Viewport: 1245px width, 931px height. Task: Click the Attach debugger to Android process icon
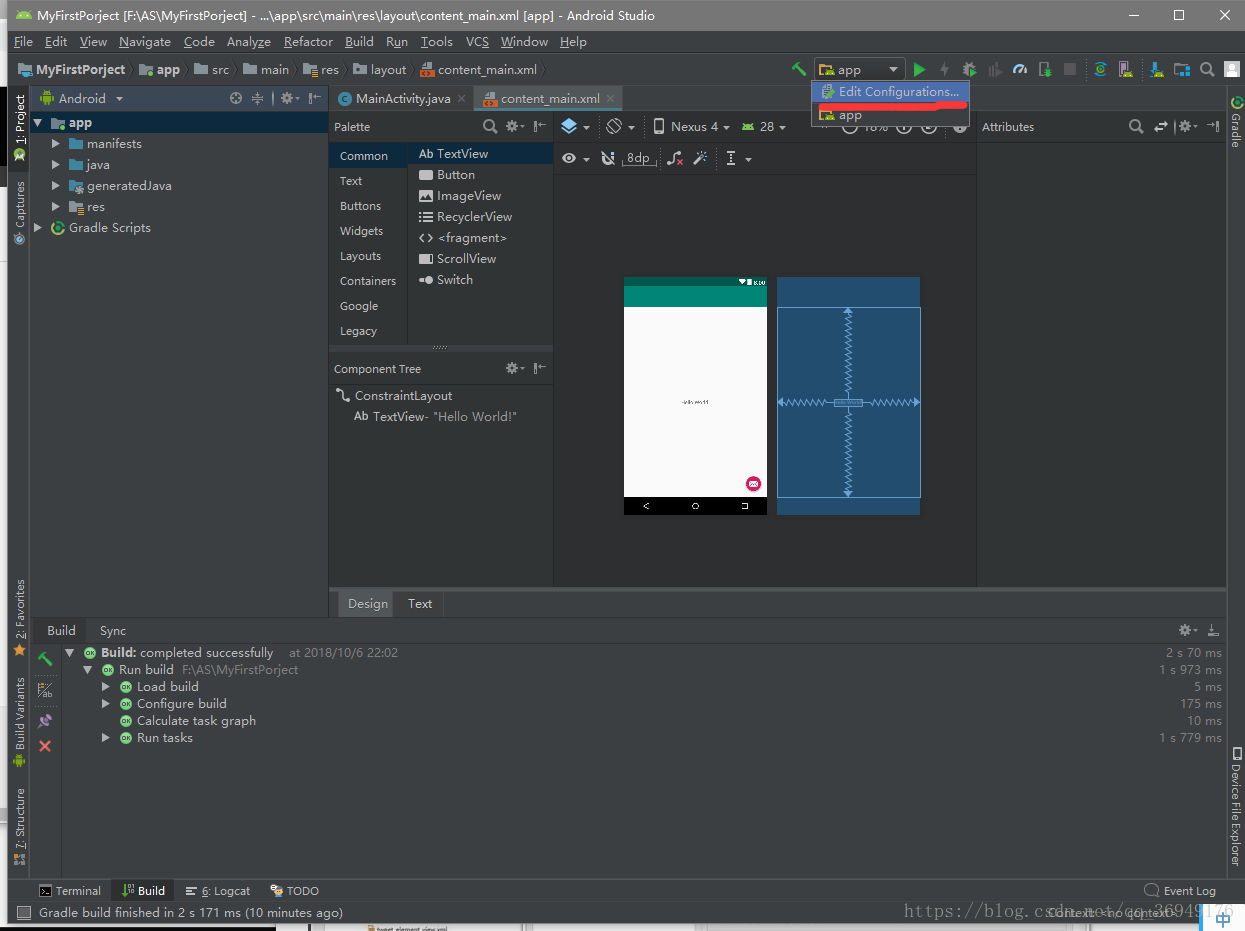1045,69
